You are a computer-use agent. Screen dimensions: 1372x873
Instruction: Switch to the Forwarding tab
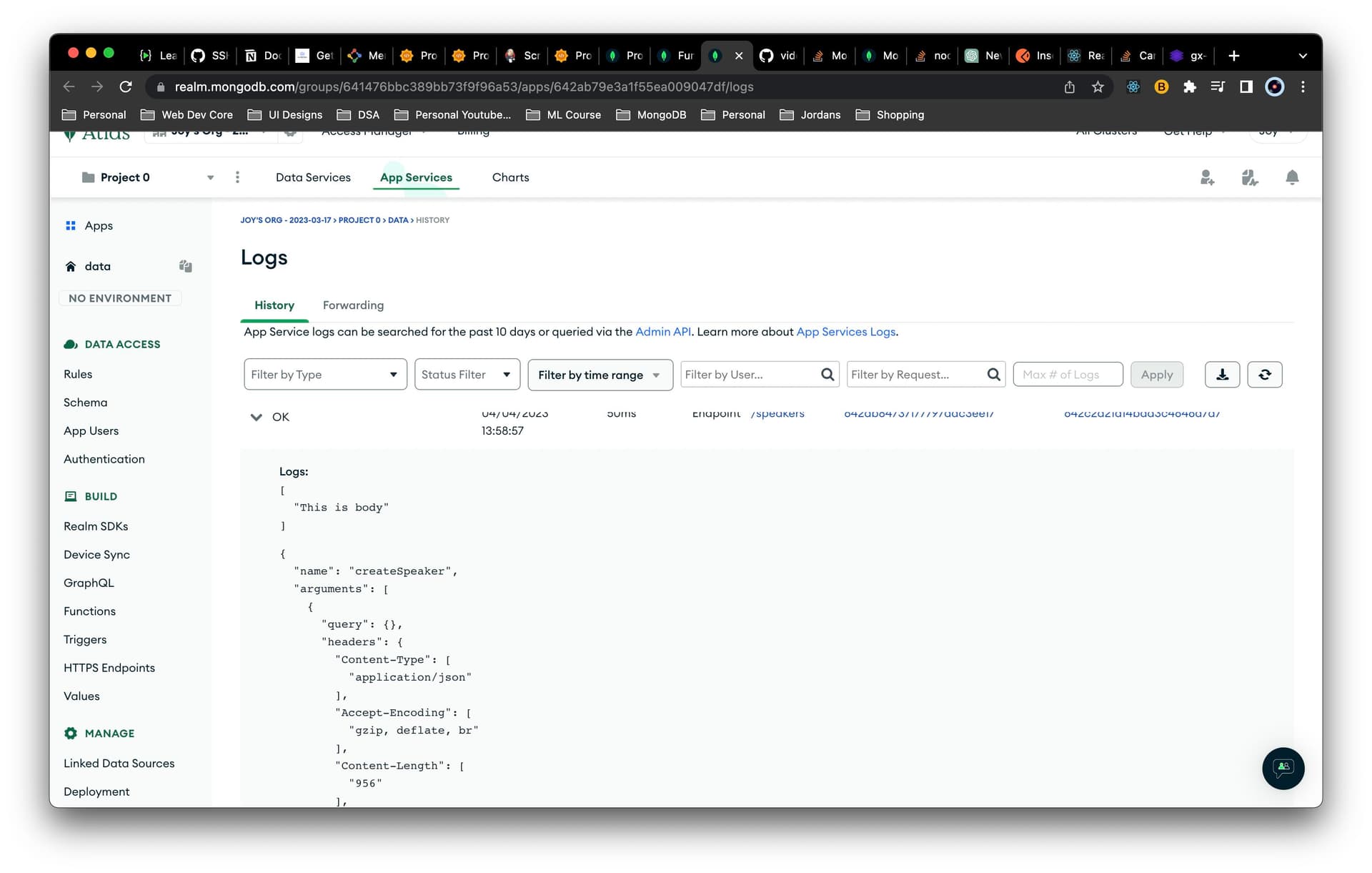click(353, 305)
